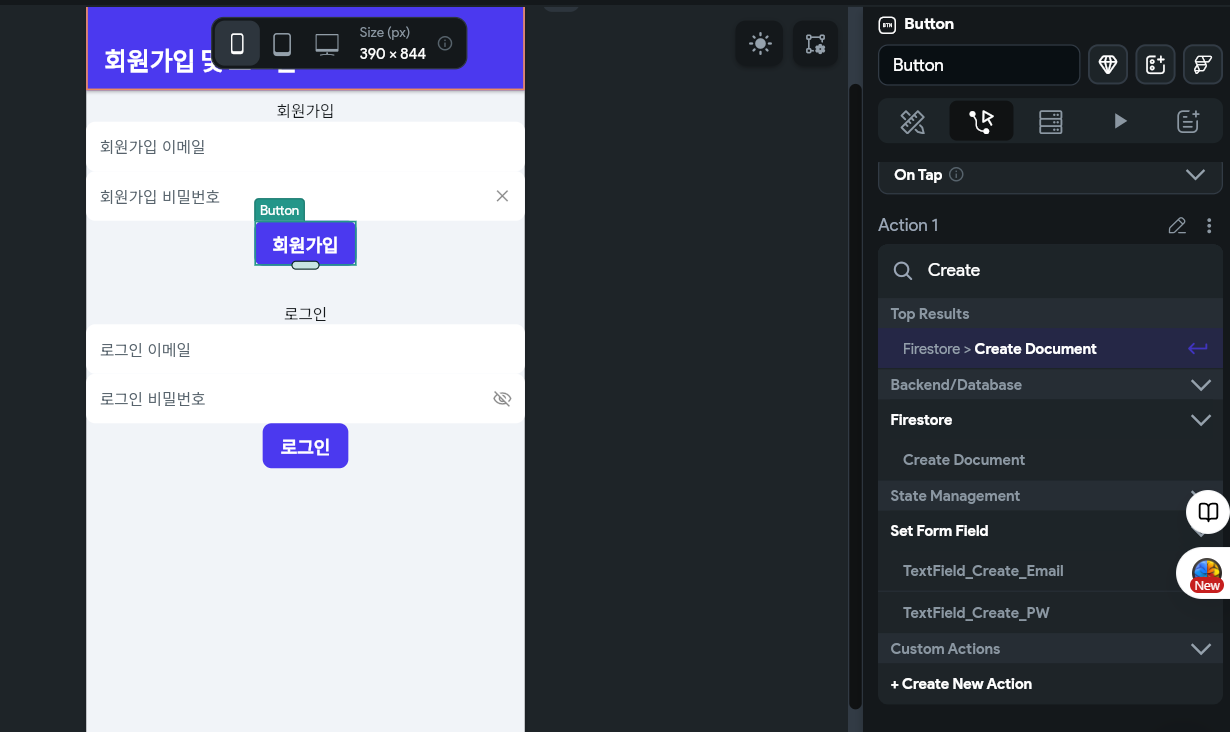The image size is (1230, 732).
Task: Open the Animations play tab icon
Action: coord(1120,122)
